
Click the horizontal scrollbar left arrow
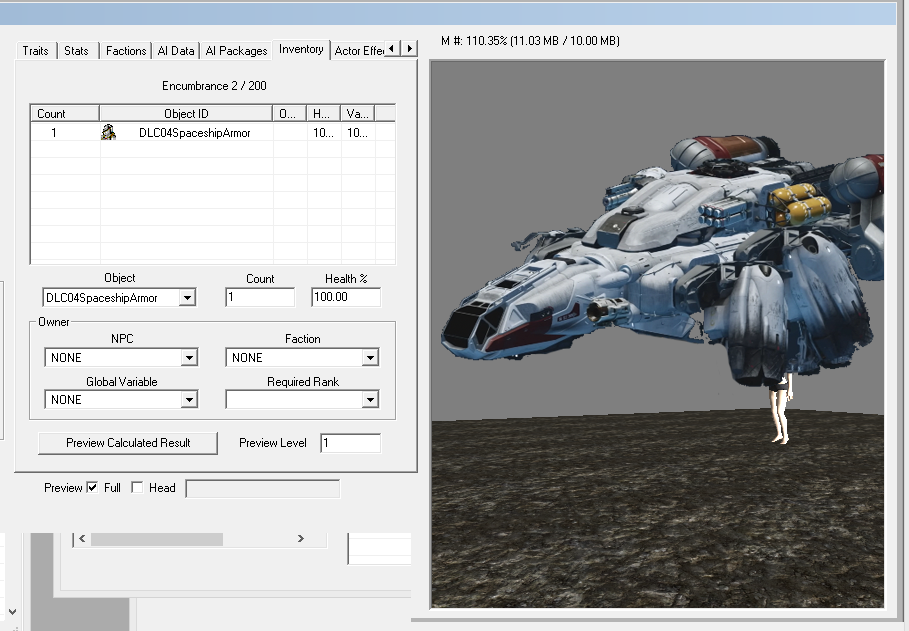82,539
